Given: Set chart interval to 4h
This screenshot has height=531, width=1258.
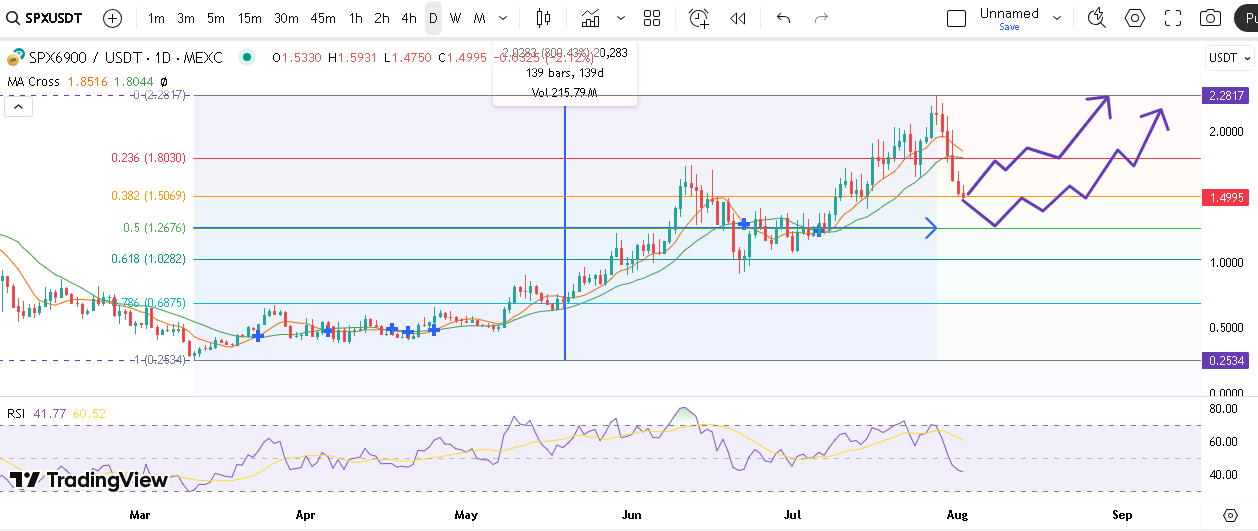Looking at the screenshot, I should (x=408, y=18).
